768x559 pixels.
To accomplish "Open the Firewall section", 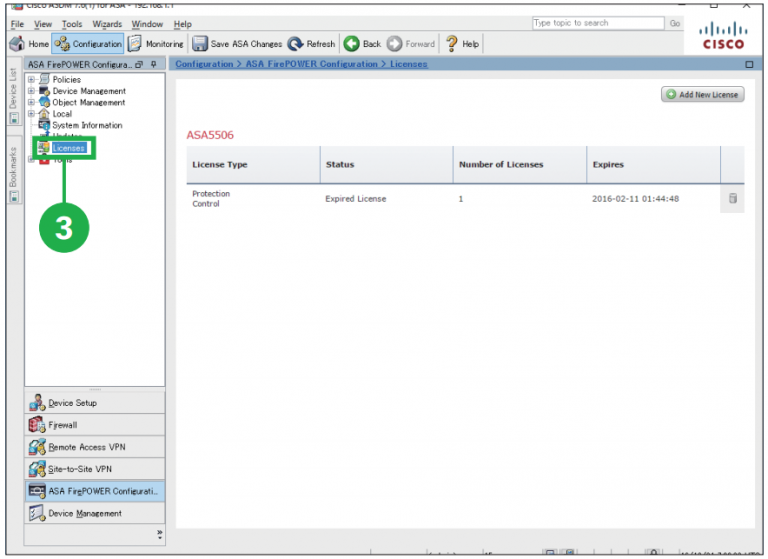I will coord(95,425).
